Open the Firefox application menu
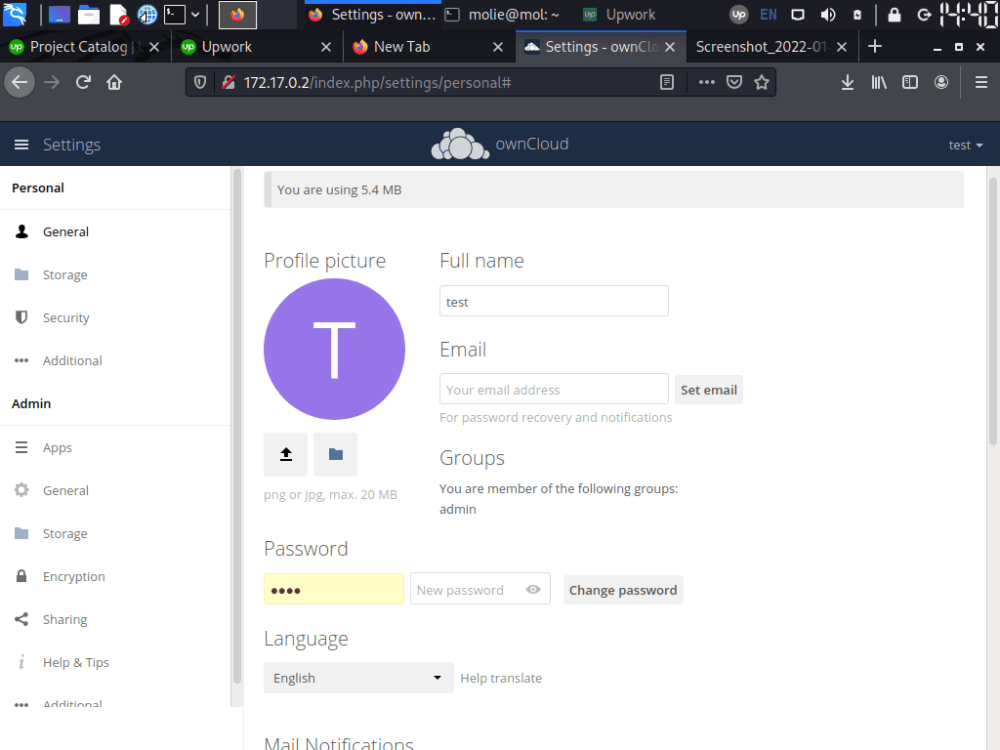This screenshot has width=1000, height=750. [982, 82]
